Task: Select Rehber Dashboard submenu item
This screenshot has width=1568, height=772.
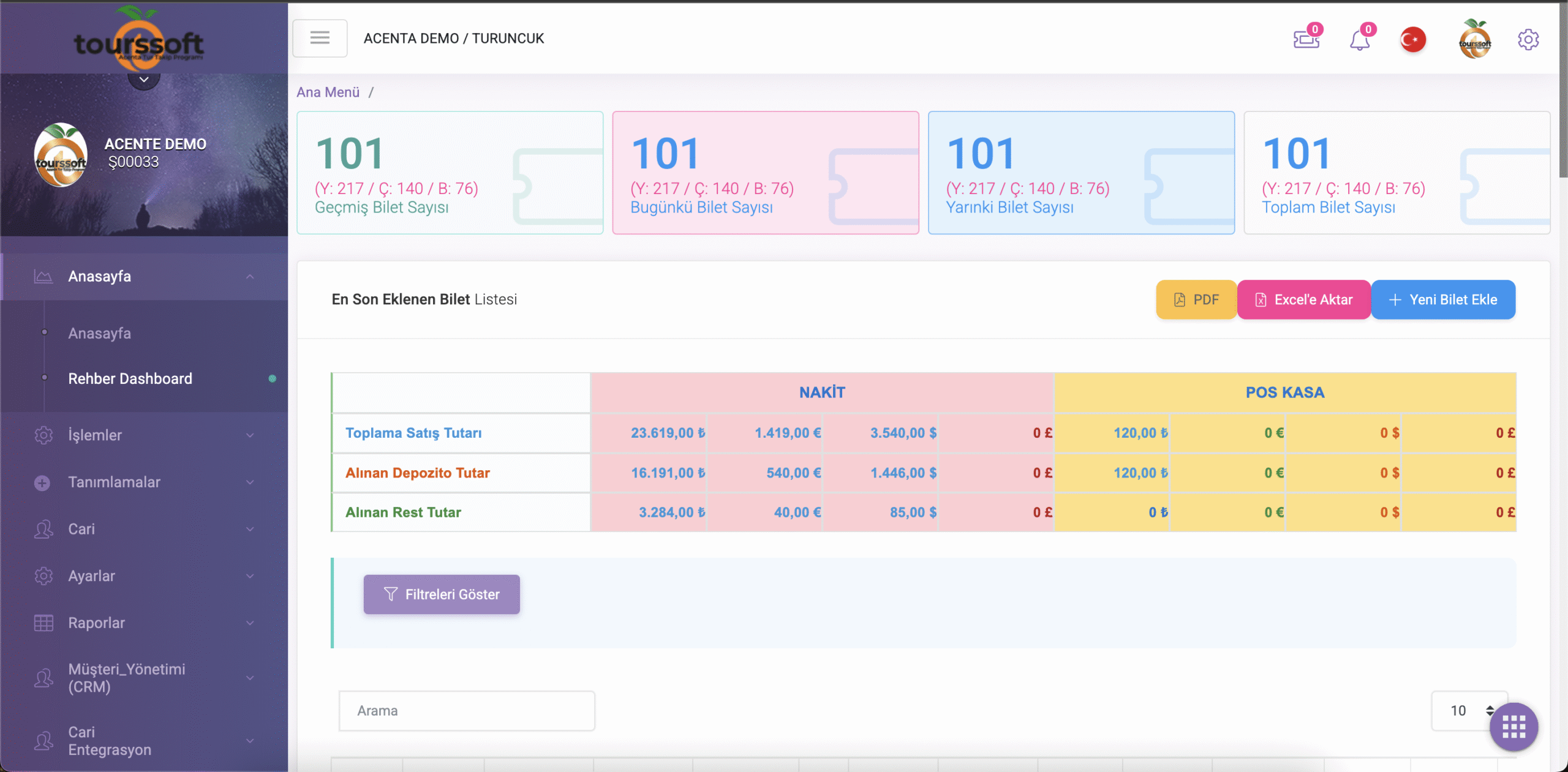Action: (130, 379)
